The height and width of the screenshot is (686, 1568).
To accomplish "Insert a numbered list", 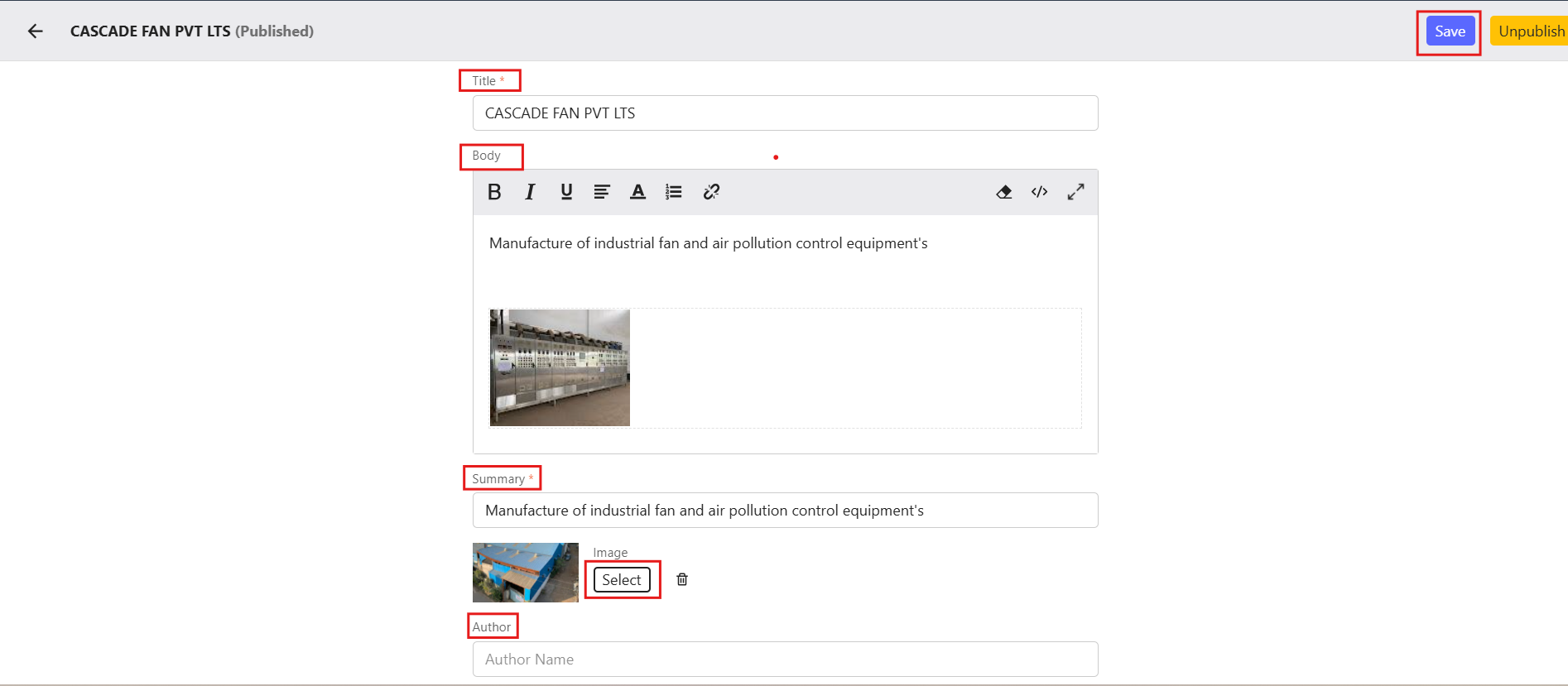I will pyautogui.click(x=674, y=192).
